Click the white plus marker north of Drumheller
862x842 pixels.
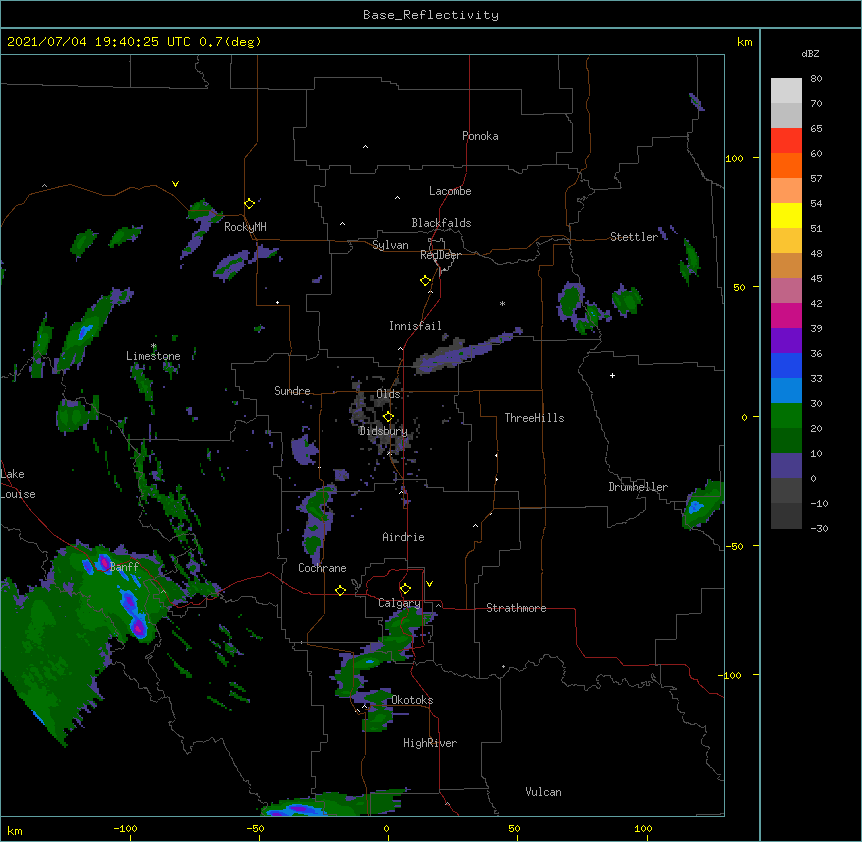click(612, 375)
